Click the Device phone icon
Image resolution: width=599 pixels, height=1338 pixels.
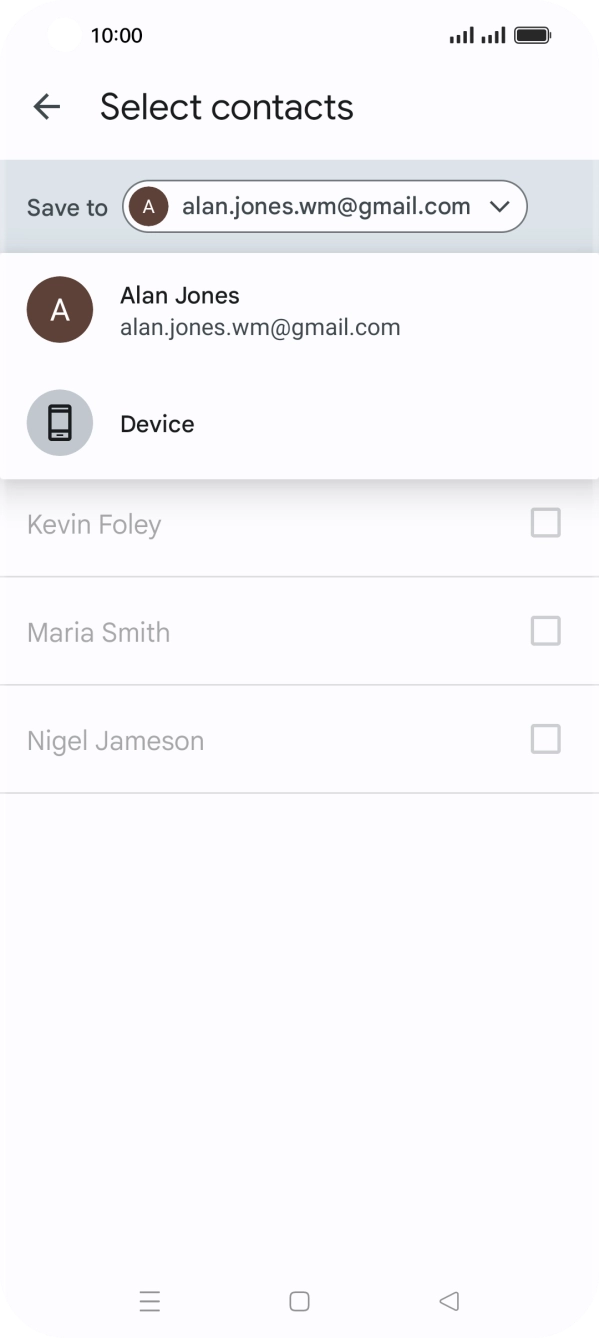(x=60, y=423)
